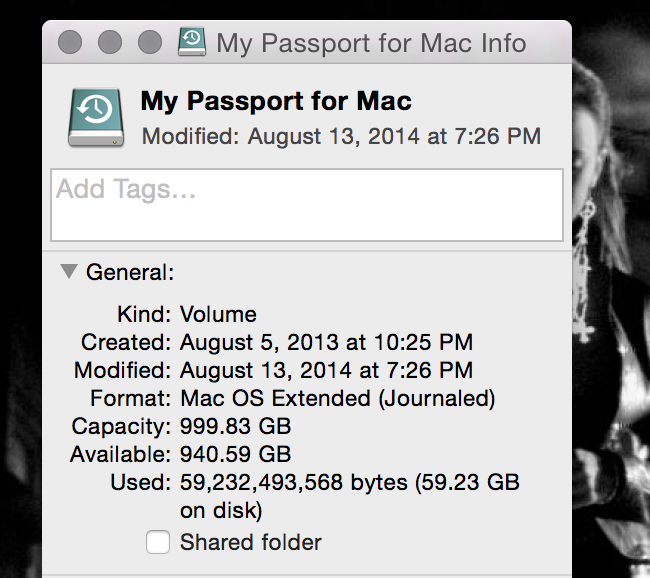650x578 pixels.
Task: Select the bold My Passport for Mac name
Action: pyautogui.click(x=276, y=101)
